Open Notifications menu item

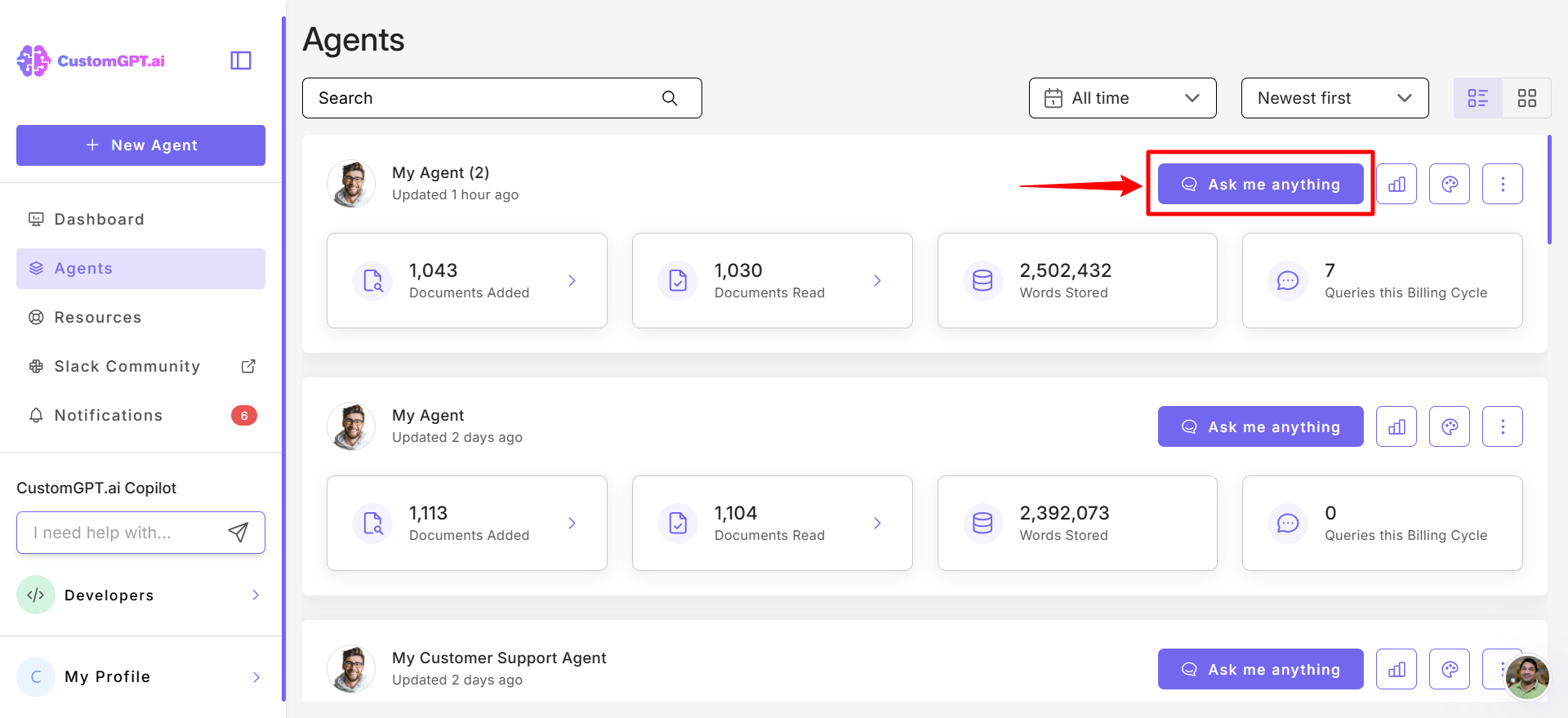[x=140, y=416]
